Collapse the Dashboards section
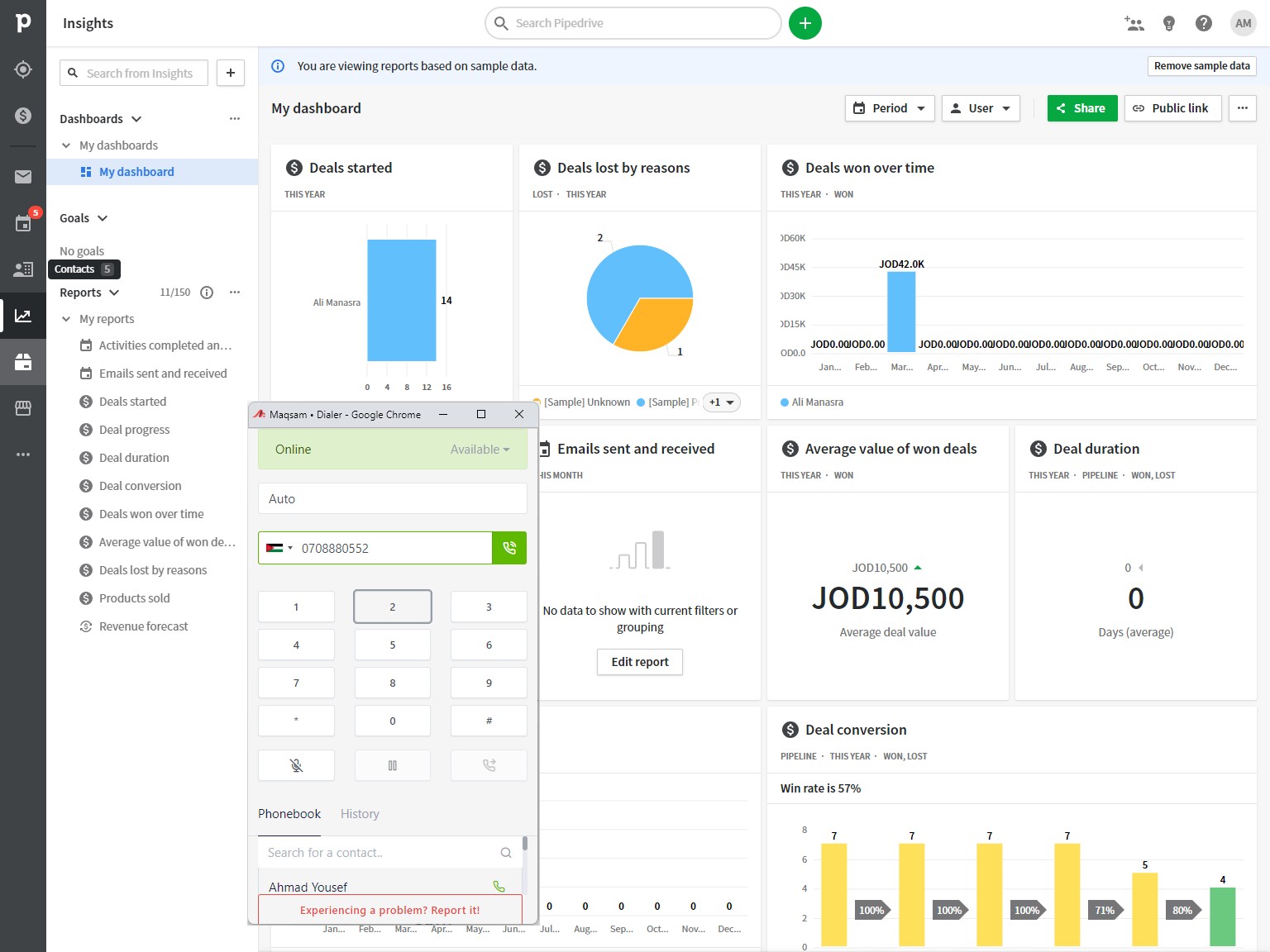Viewport: 1270px width, 952px height. tap(136, 119)
